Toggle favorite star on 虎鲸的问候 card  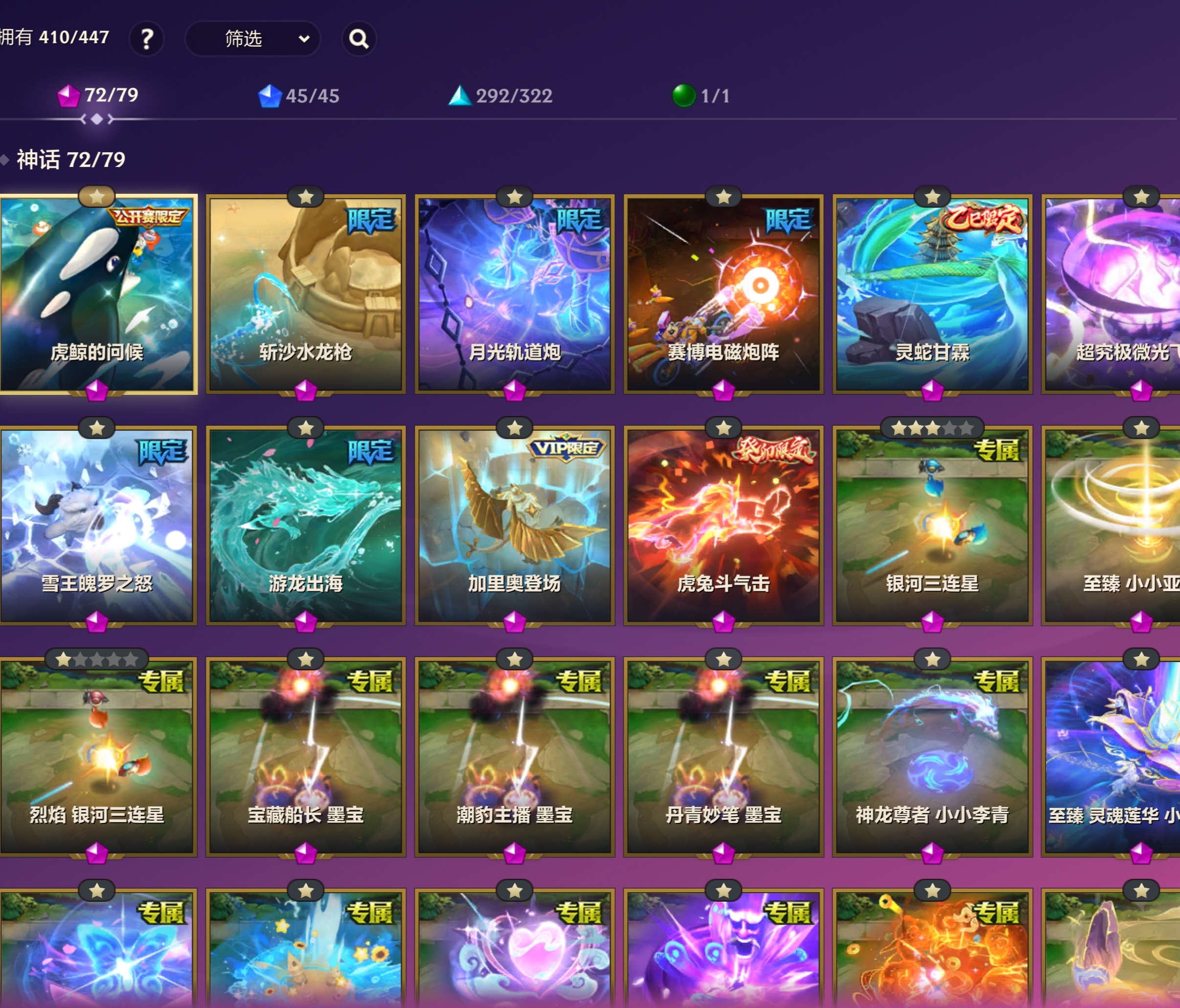coord(97,197)
